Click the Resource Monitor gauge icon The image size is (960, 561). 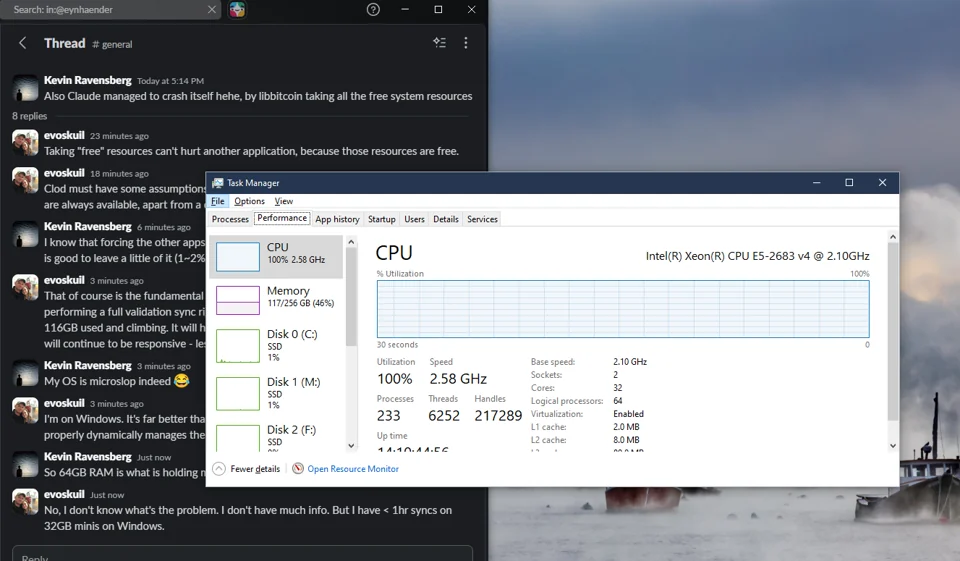click(x=298, y=469)
